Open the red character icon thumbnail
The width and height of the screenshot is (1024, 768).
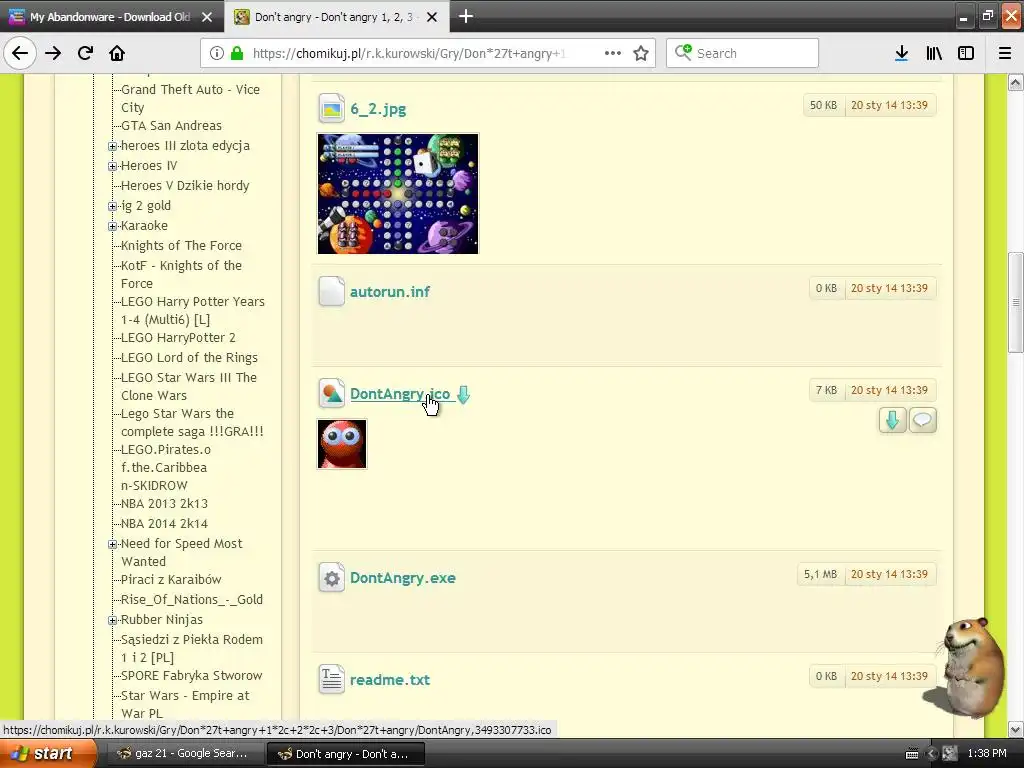point(342,444)
